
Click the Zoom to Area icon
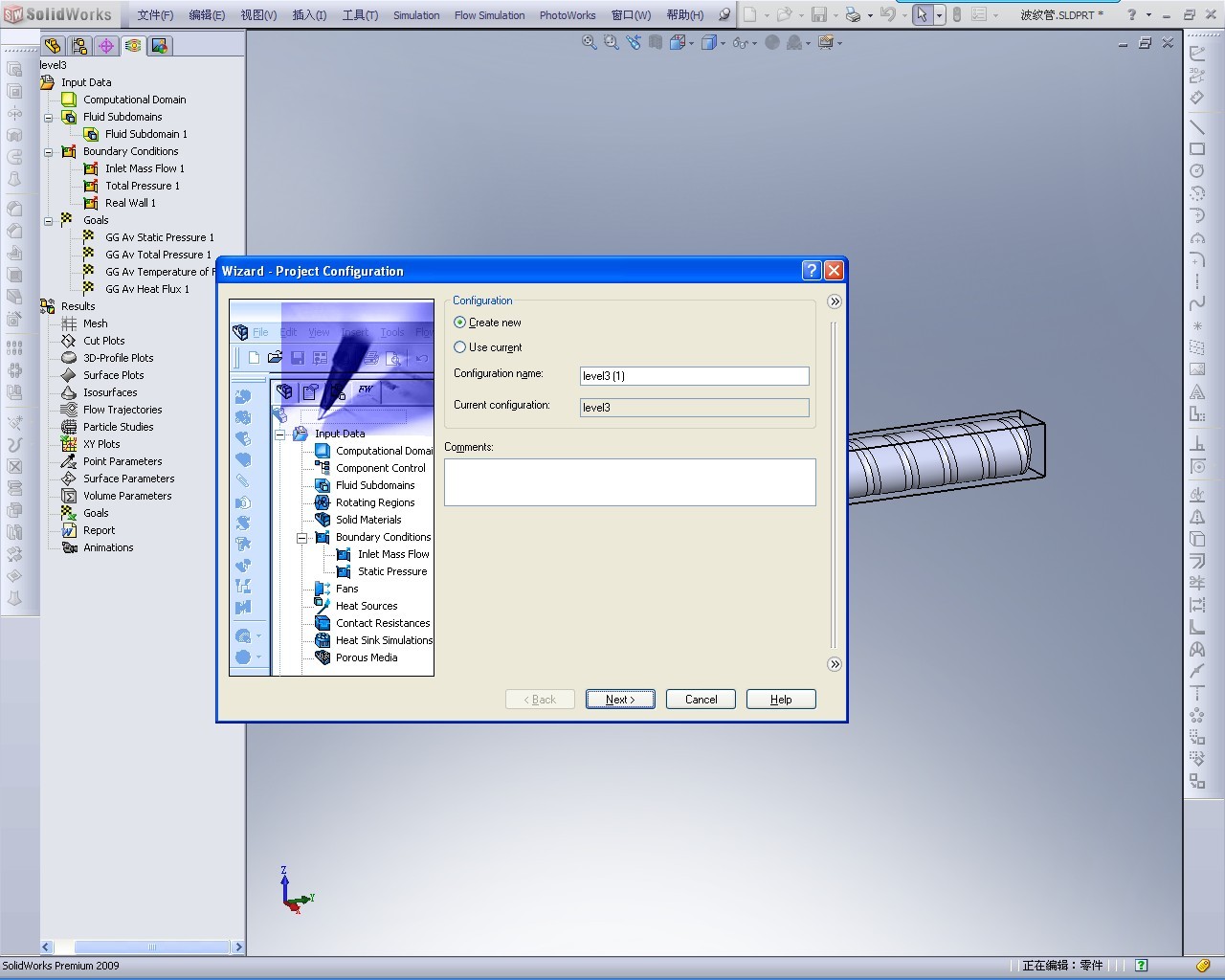coord(612,42)
